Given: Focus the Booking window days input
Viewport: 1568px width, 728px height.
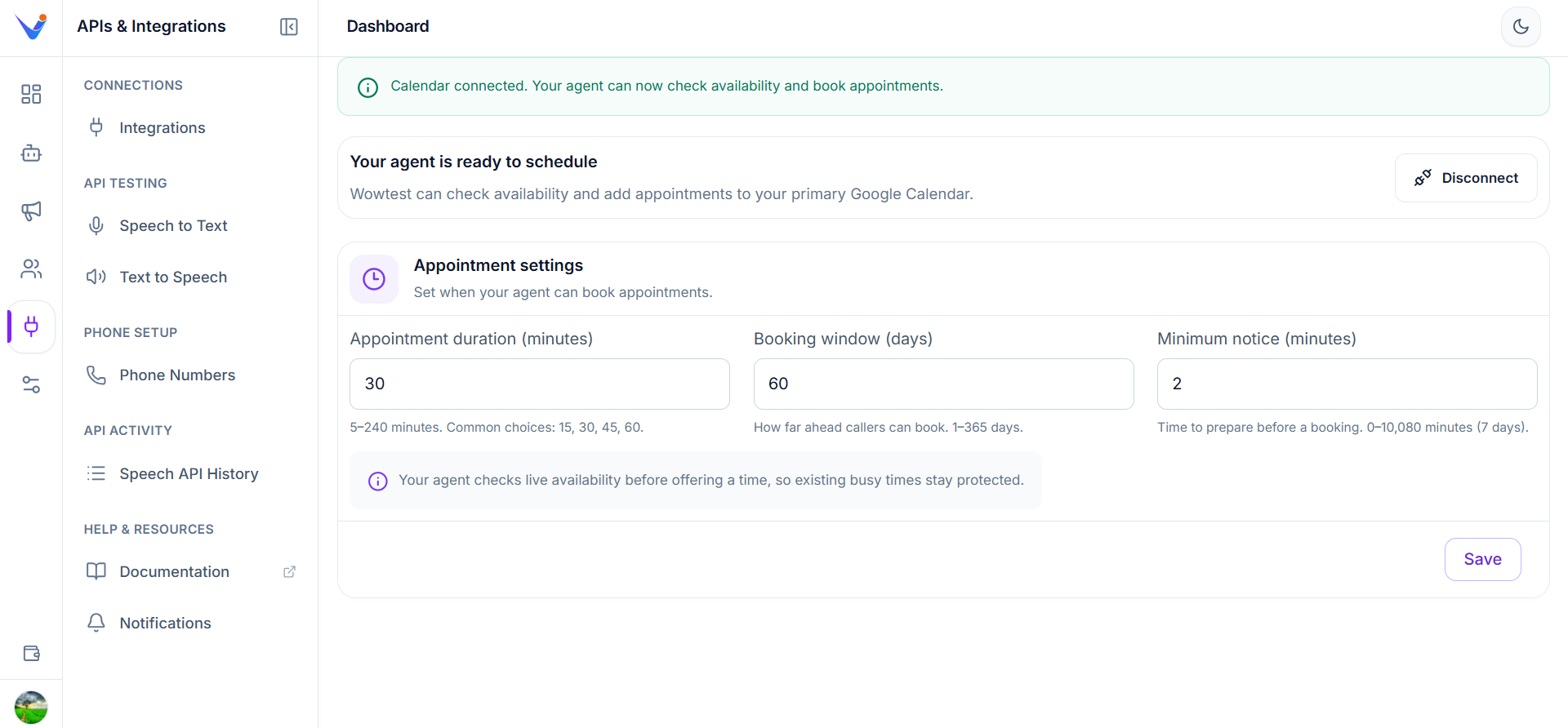Looking at the screenshot, I should pos(943,384).
